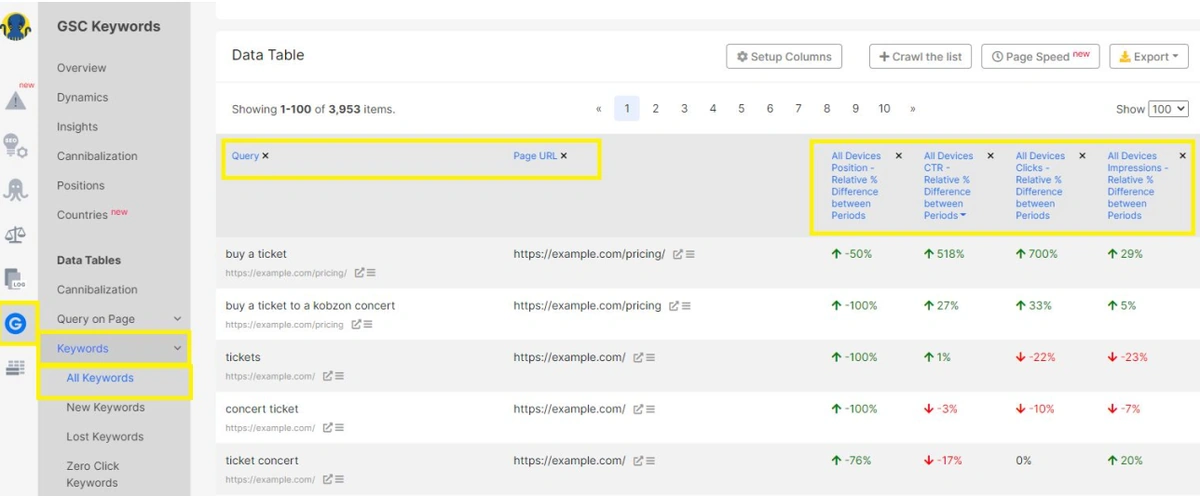Screen dimensions: 1200x496
Task: Open the Google Search Console sidebar icon
Action: [x=17, y=323]
